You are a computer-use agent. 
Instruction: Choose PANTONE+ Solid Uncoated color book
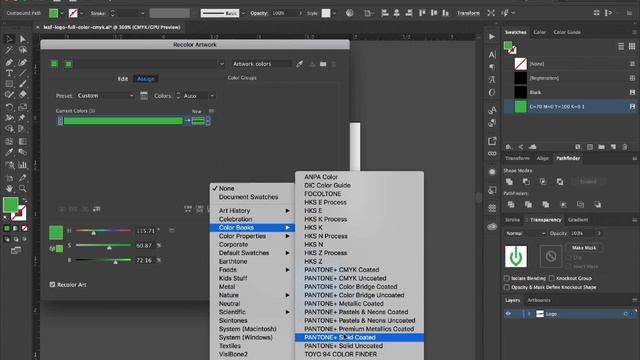click(359, 346)
